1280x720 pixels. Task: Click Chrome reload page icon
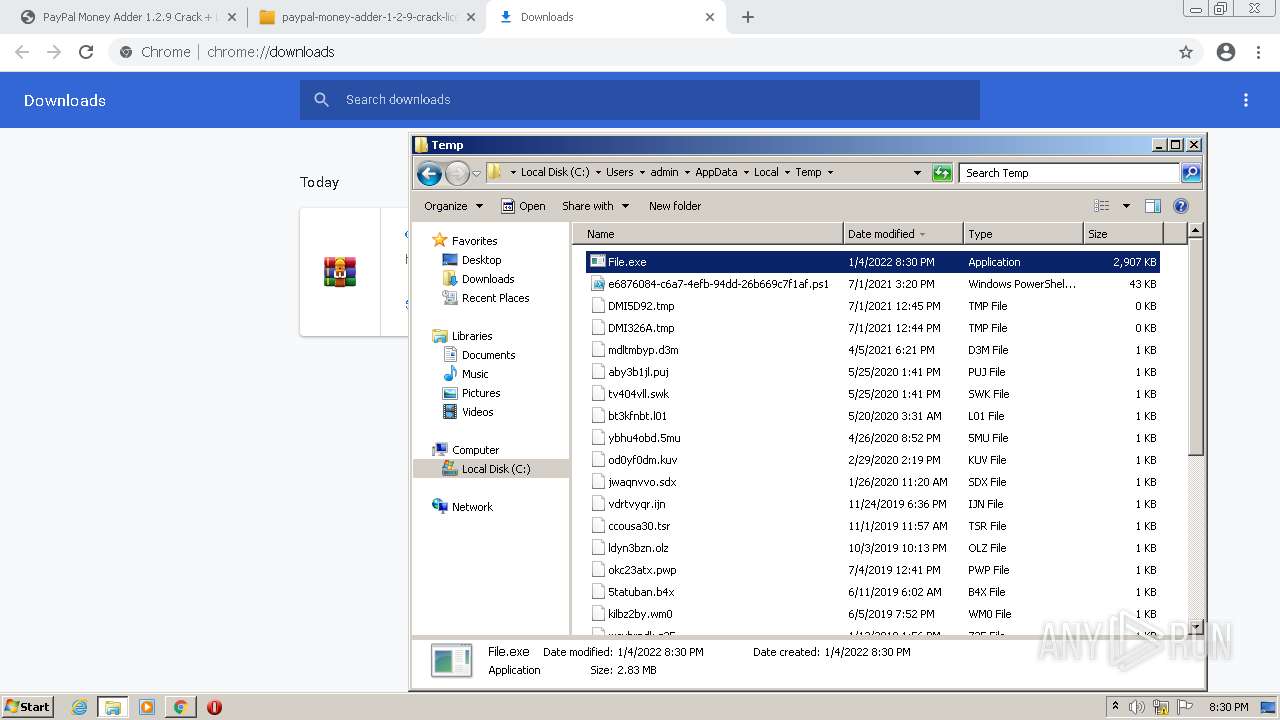[86, 52]
